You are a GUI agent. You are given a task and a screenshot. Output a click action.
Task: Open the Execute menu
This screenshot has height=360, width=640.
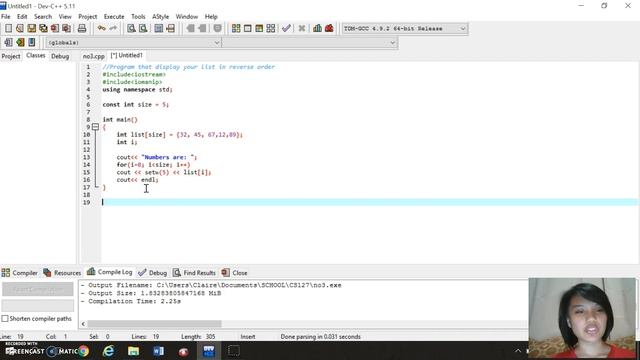pyautogui.click(x=114, y=17)
